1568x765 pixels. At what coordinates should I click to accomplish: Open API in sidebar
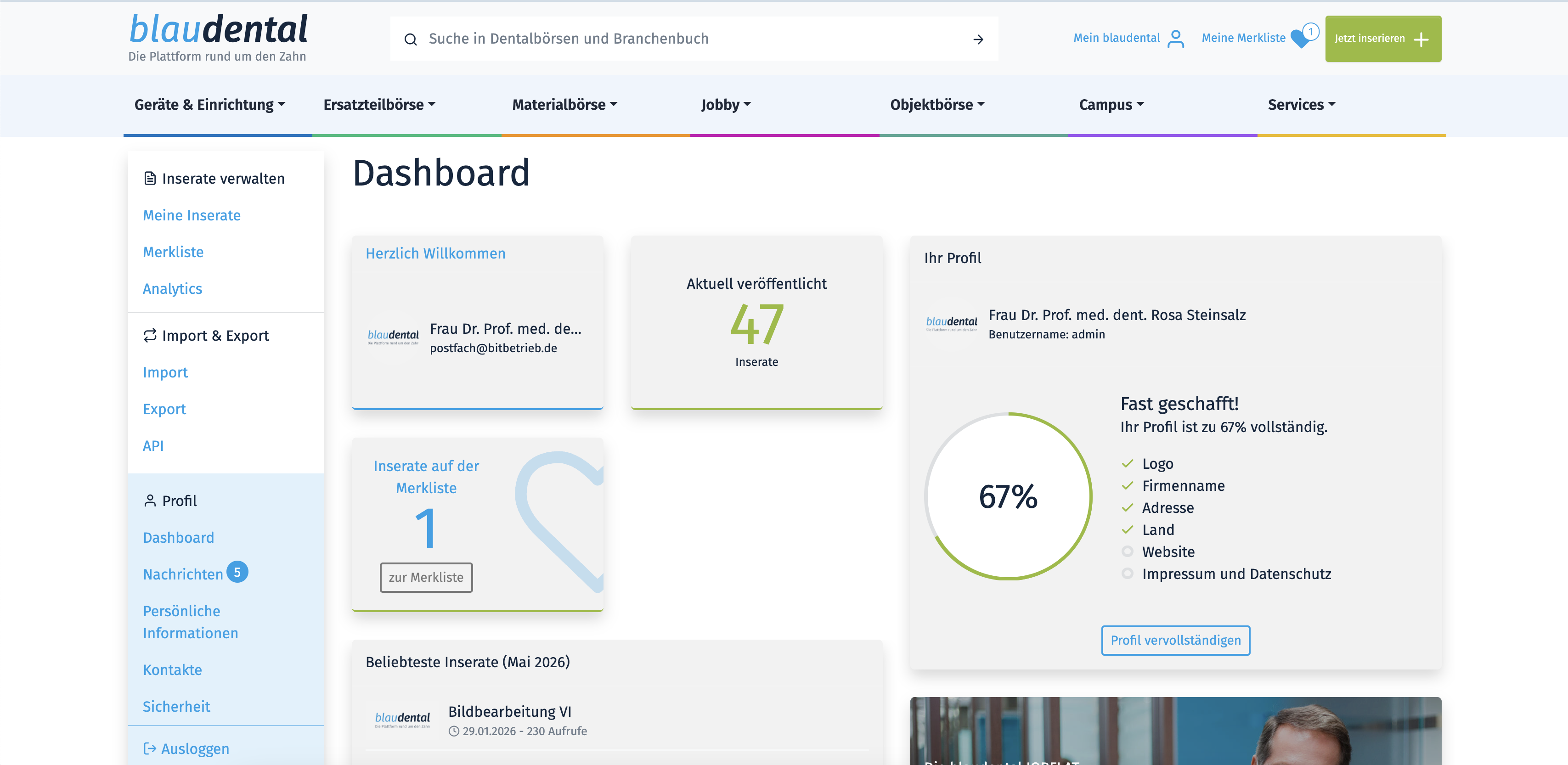153,445
